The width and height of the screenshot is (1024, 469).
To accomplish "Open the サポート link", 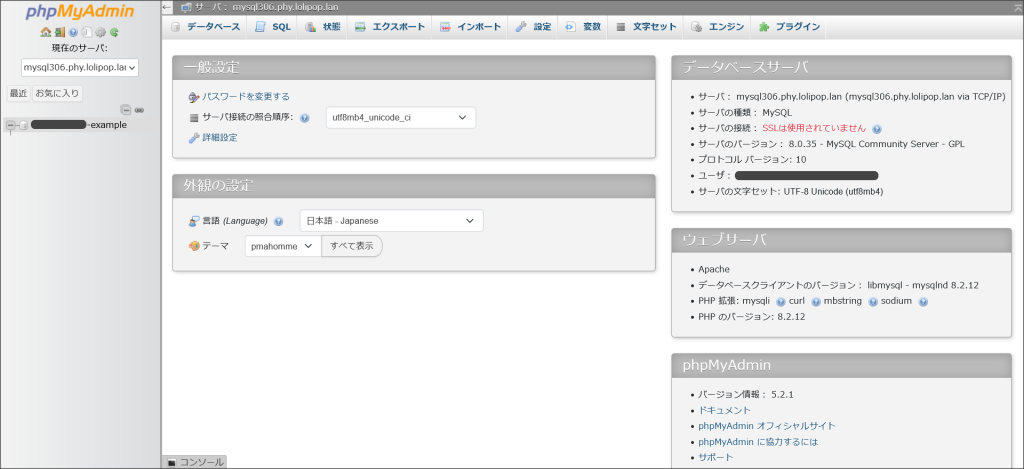I will coord(716,457).
